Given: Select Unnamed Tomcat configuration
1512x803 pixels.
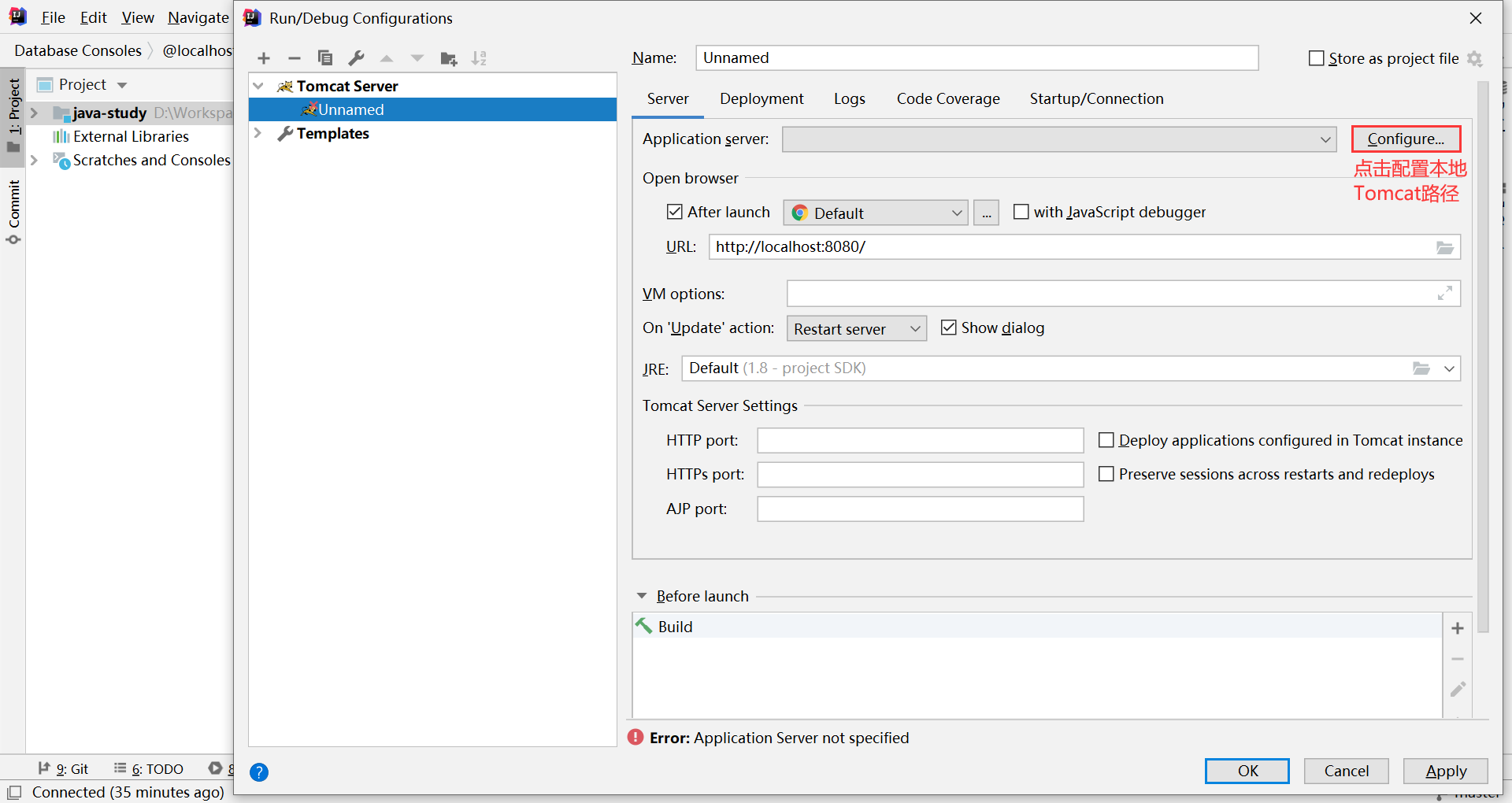Looking at the screenshot, I should click(x=432, y=109).
